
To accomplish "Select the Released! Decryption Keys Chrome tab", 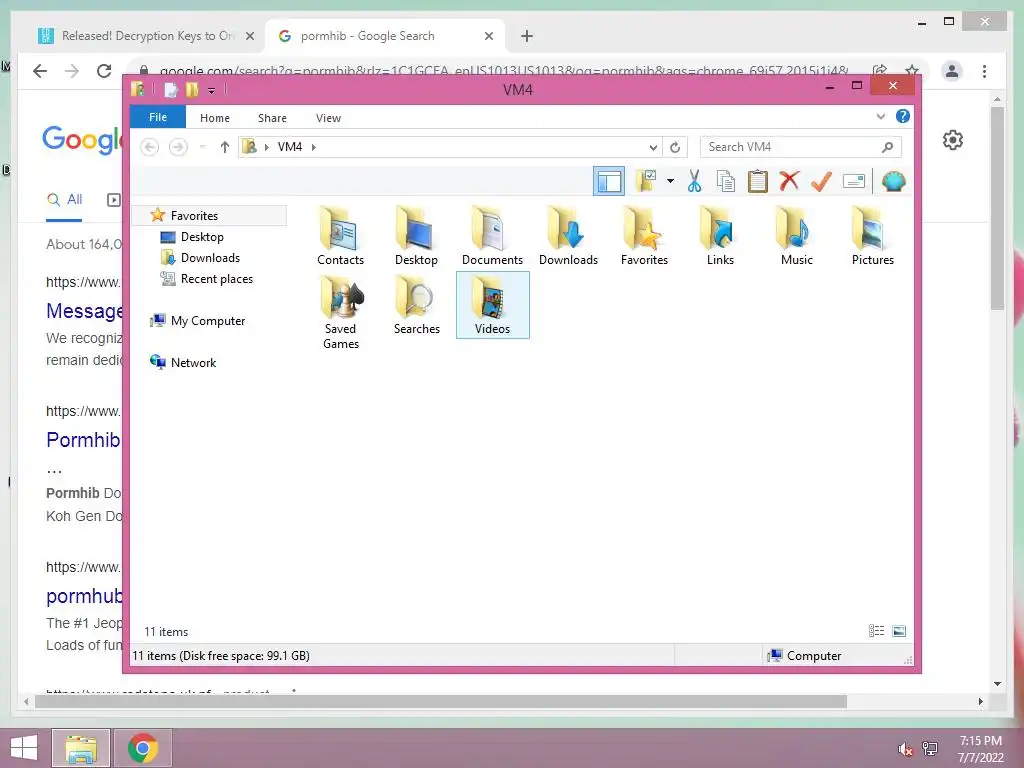I will (146, 36).
